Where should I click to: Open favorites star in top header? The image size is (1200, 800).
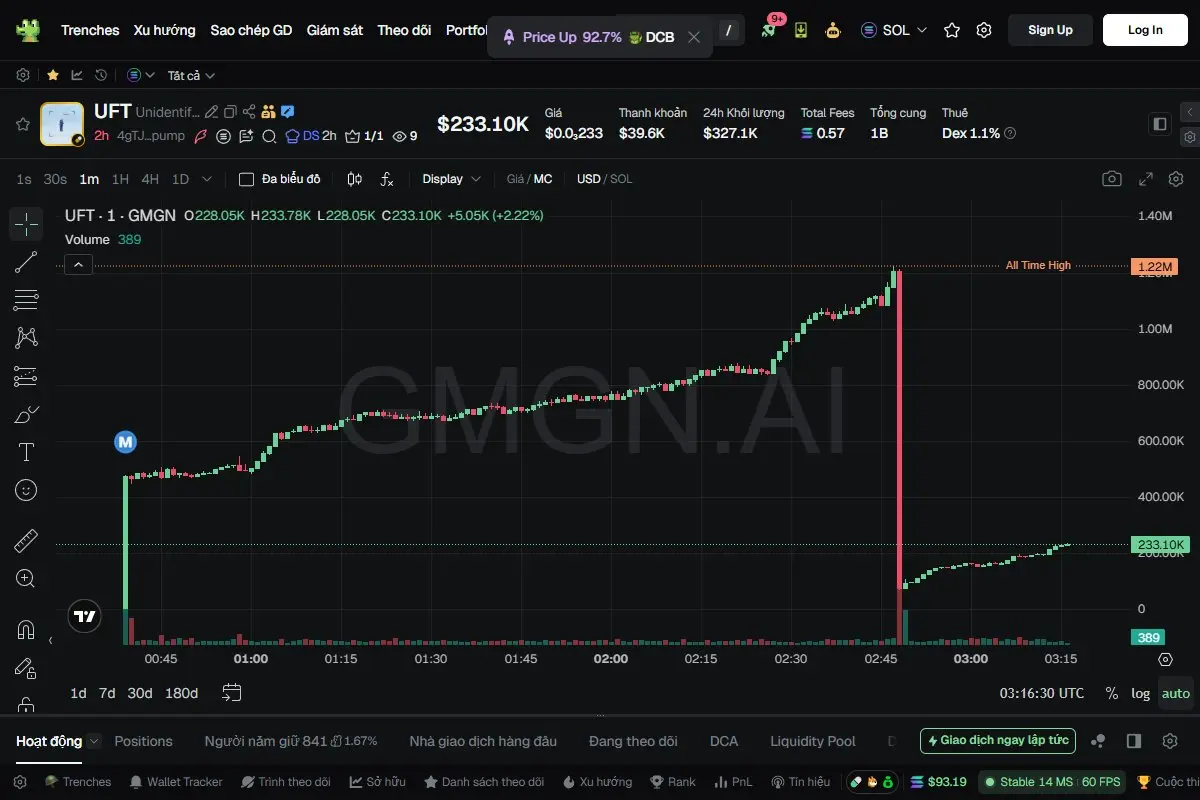(952, 30)
